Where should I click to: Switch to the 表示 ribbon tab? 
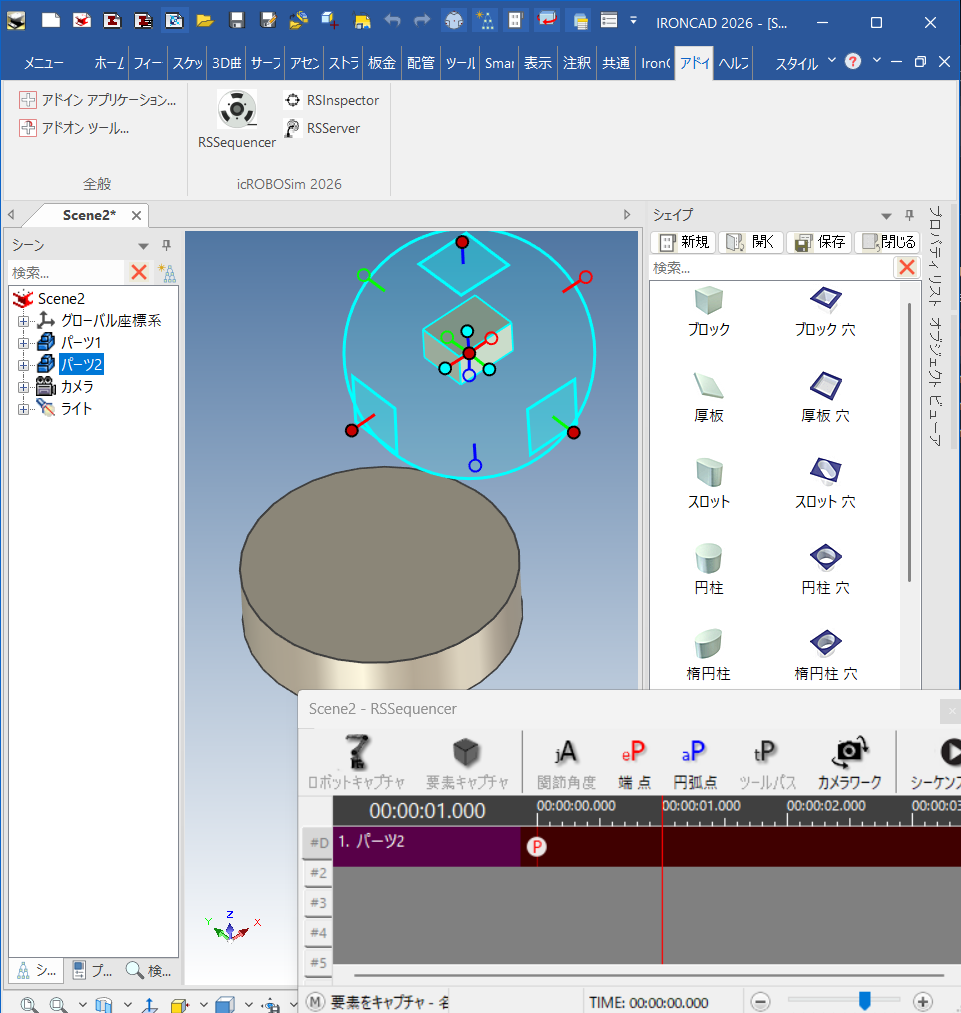(537, 63)
